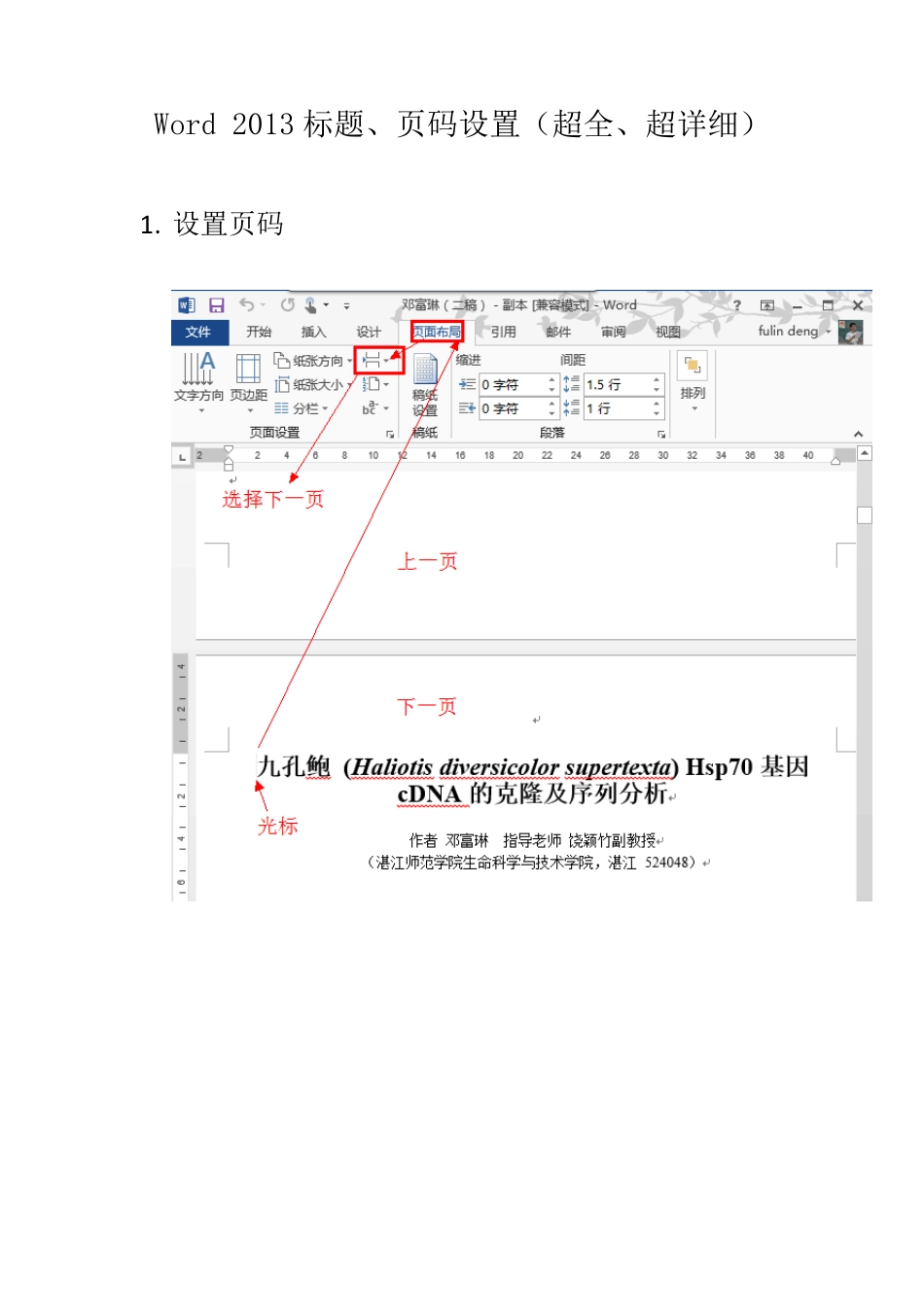
Task: Switch to the 引用 tab
Action: click(x=503, y=332)
